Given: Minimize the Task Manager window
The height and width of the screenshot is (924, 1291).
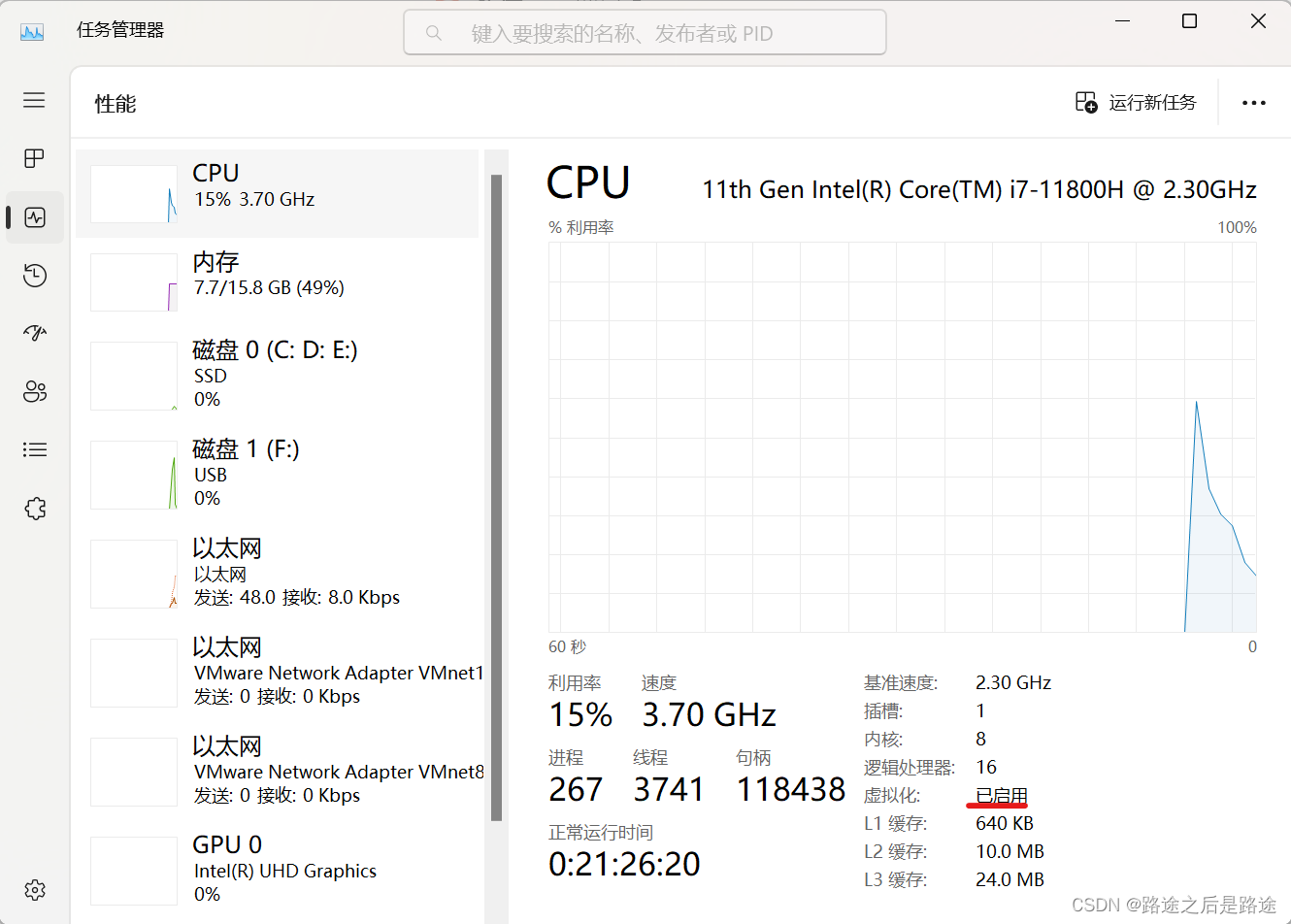Looking at the screenshot, I should (x=1123, y=20).
